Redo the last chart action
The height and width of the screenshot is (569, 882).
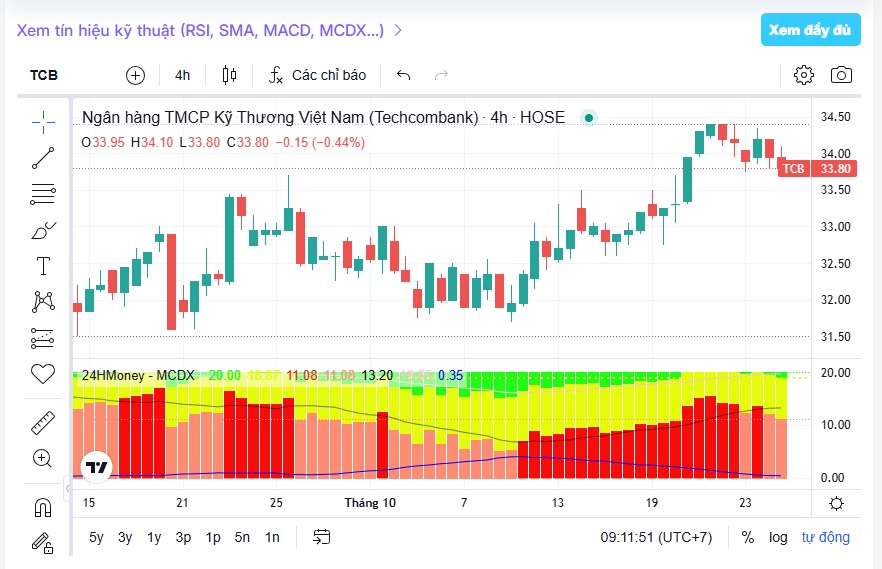click(x=441, y=75)
